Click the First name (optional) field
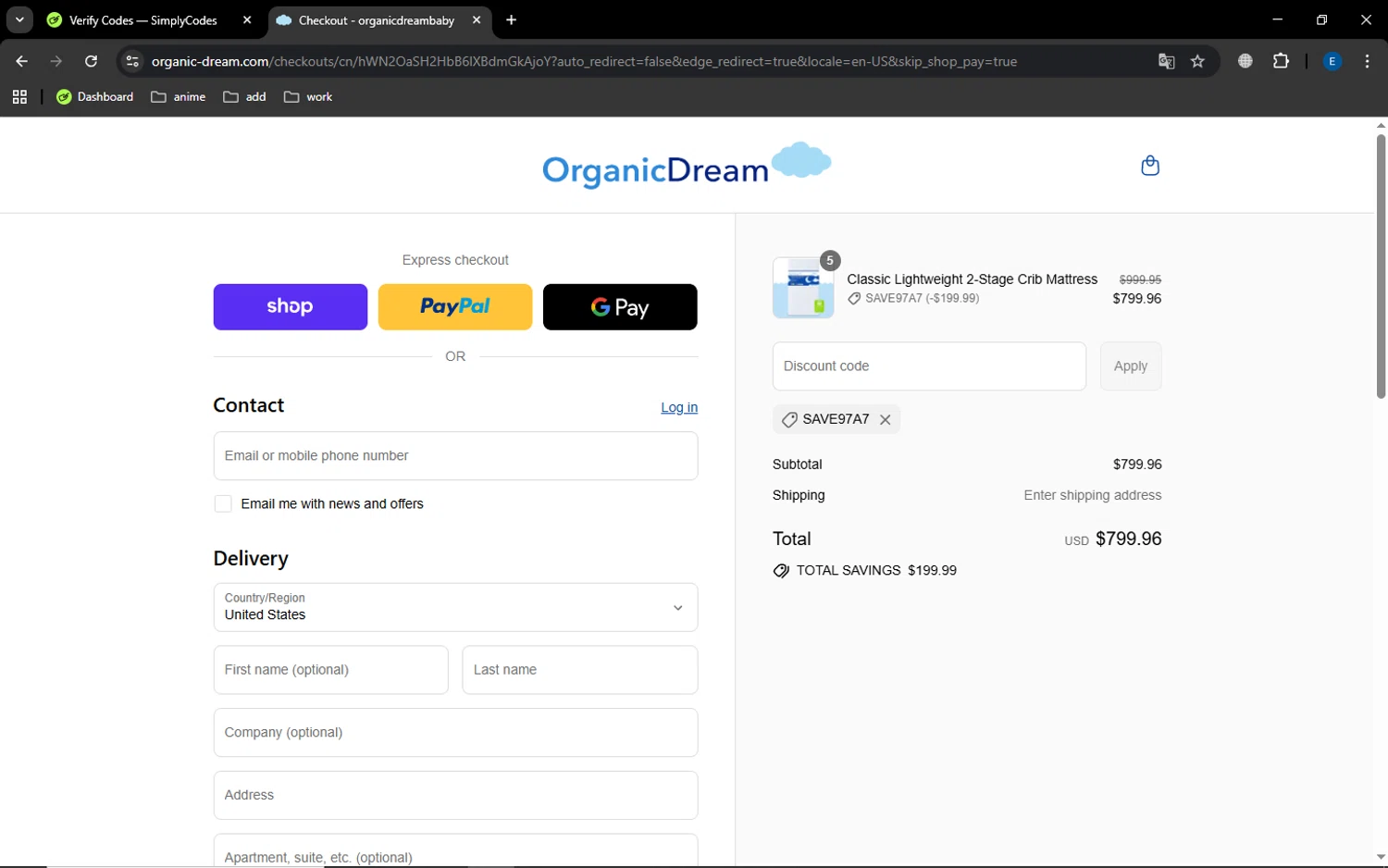This screenshot has height=868, width=1388. (330, 670)
